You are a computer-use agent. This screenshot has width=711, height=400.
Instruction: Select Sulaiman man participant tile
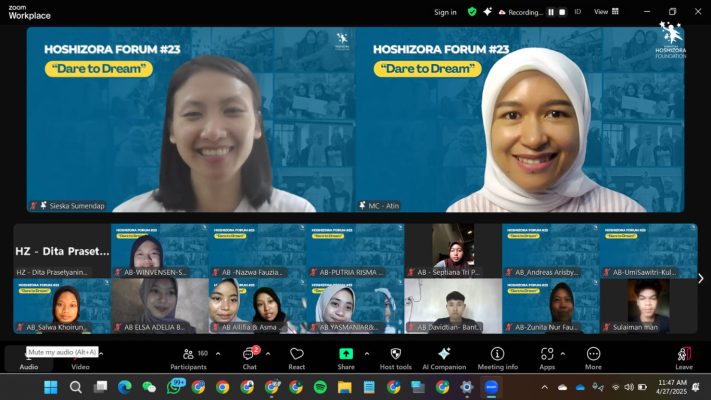click(x=648, y=306)
